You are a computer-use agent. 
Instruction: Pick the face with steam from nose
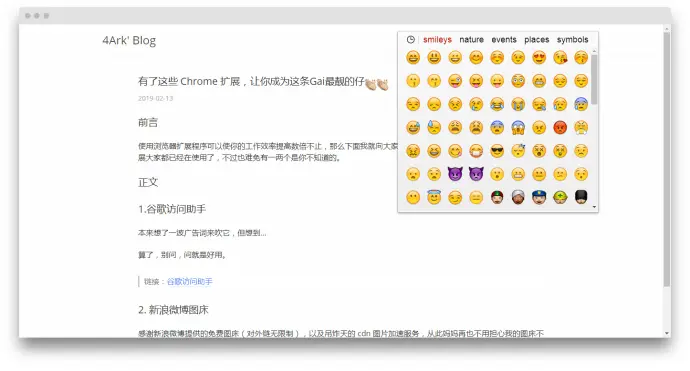coord(581,128)
